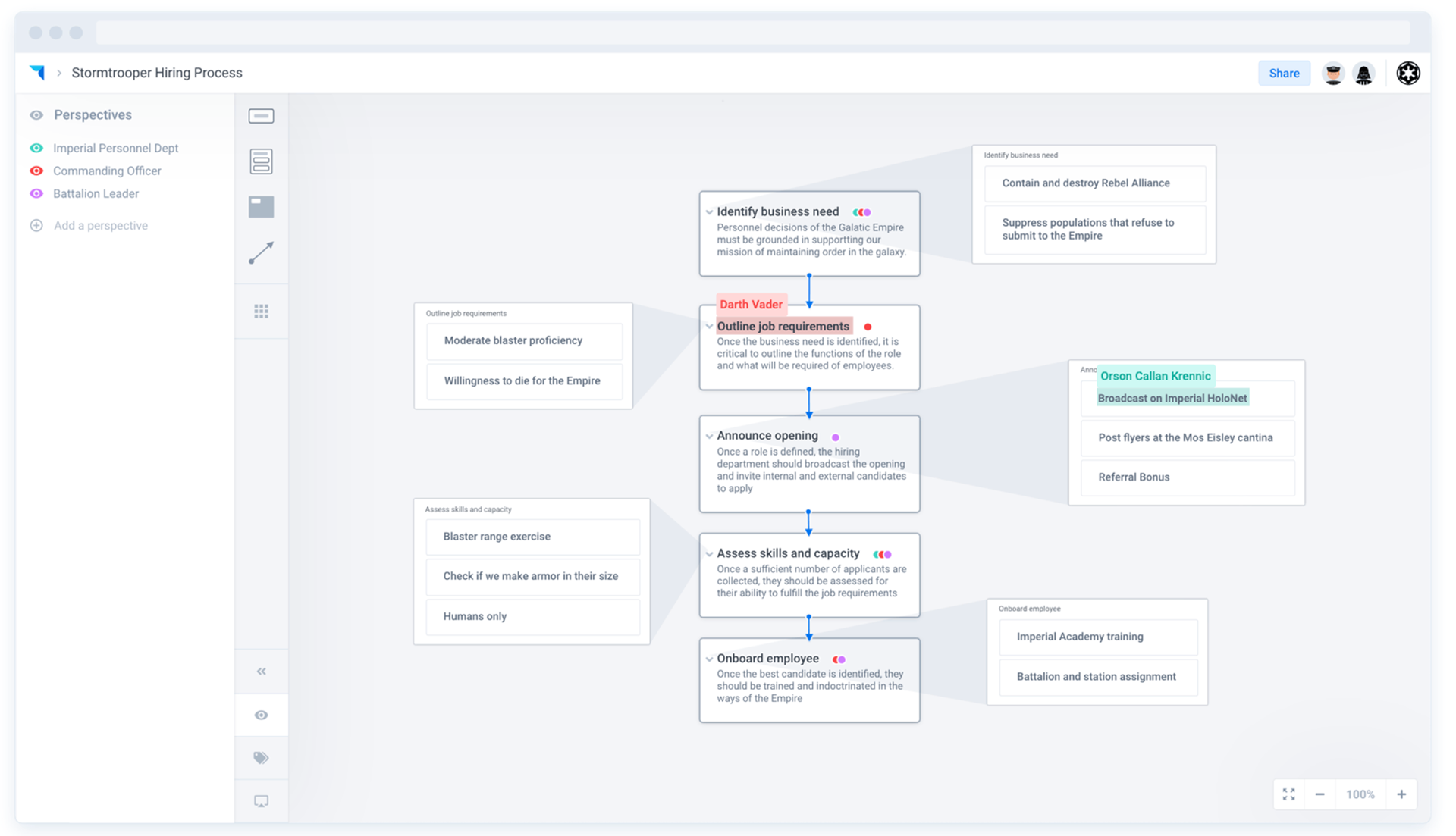Image resolution: width=1456 pixels, height=836 pixels.
Task: Click Onboard employee card description text
Action: point(810,686)
